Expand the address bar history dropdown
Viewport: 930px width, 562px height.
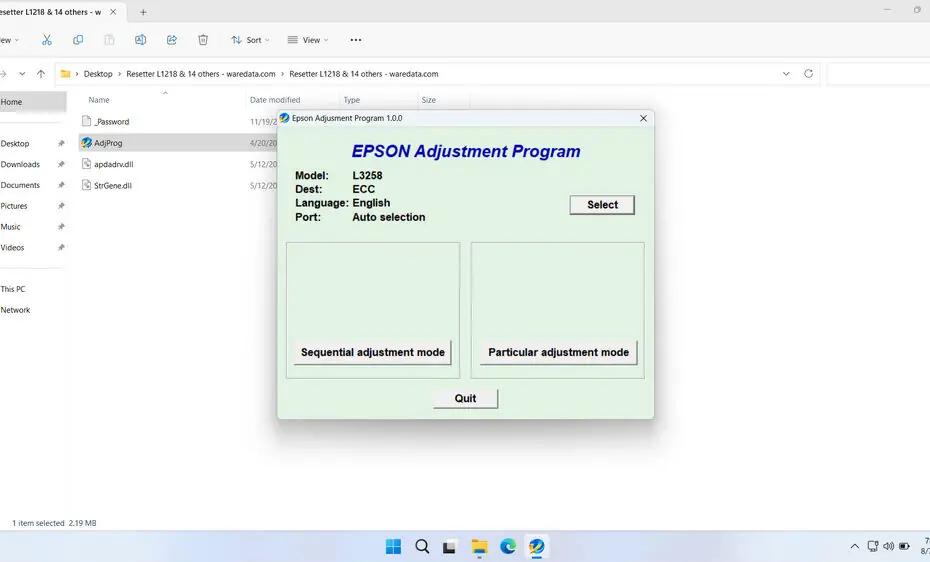pyautogui.click(x=786, y=74)
